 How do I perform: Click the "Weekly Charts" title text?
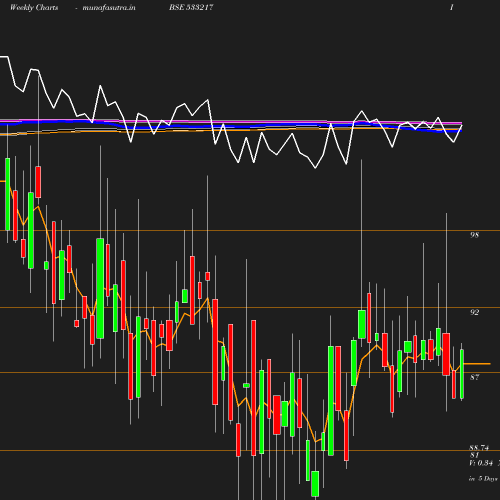coord(34,7)
